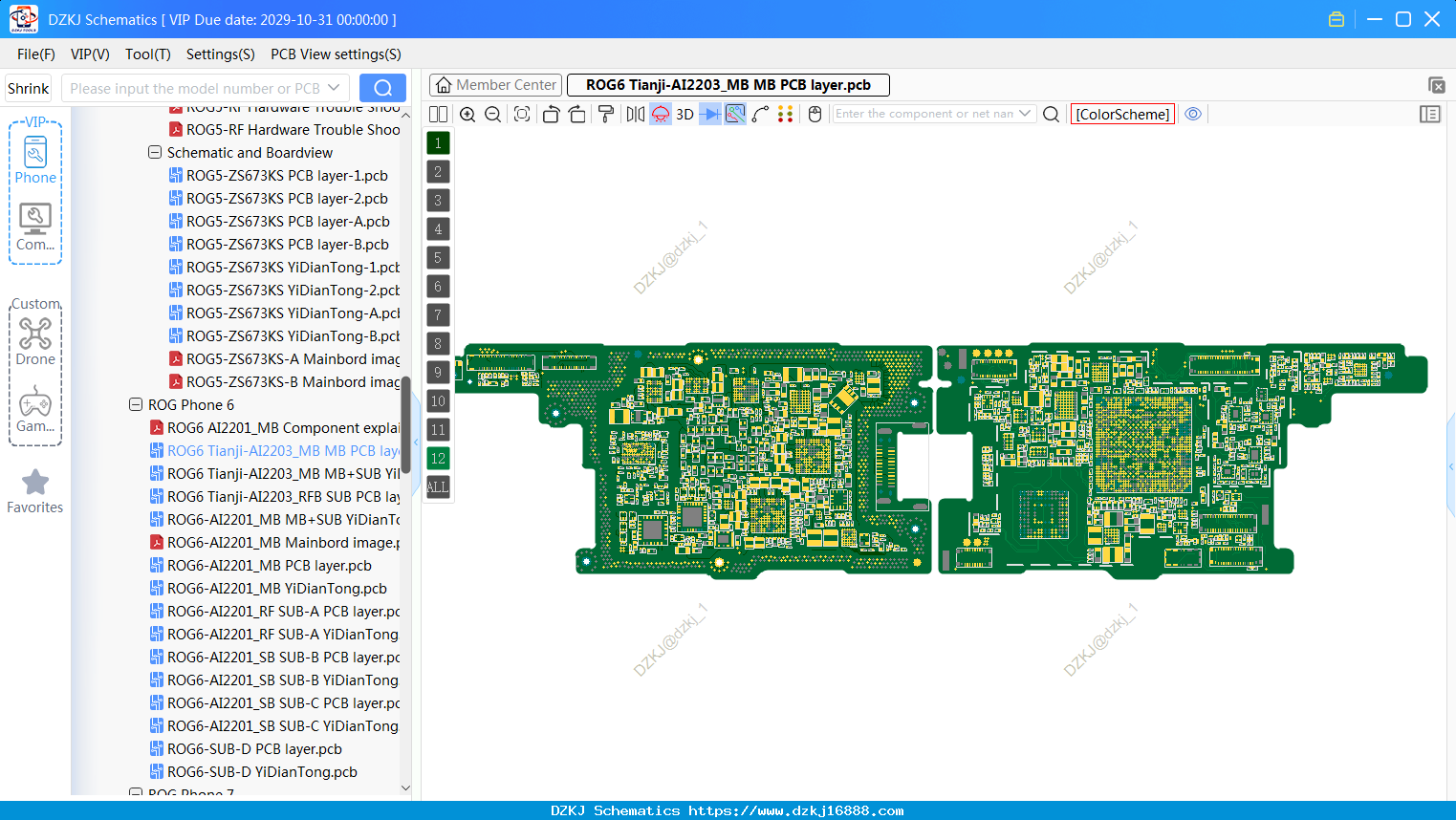The width and height of the screenshot is (1456, 820).
Task: Click the mouse mode icon
Action: [815, 114]
